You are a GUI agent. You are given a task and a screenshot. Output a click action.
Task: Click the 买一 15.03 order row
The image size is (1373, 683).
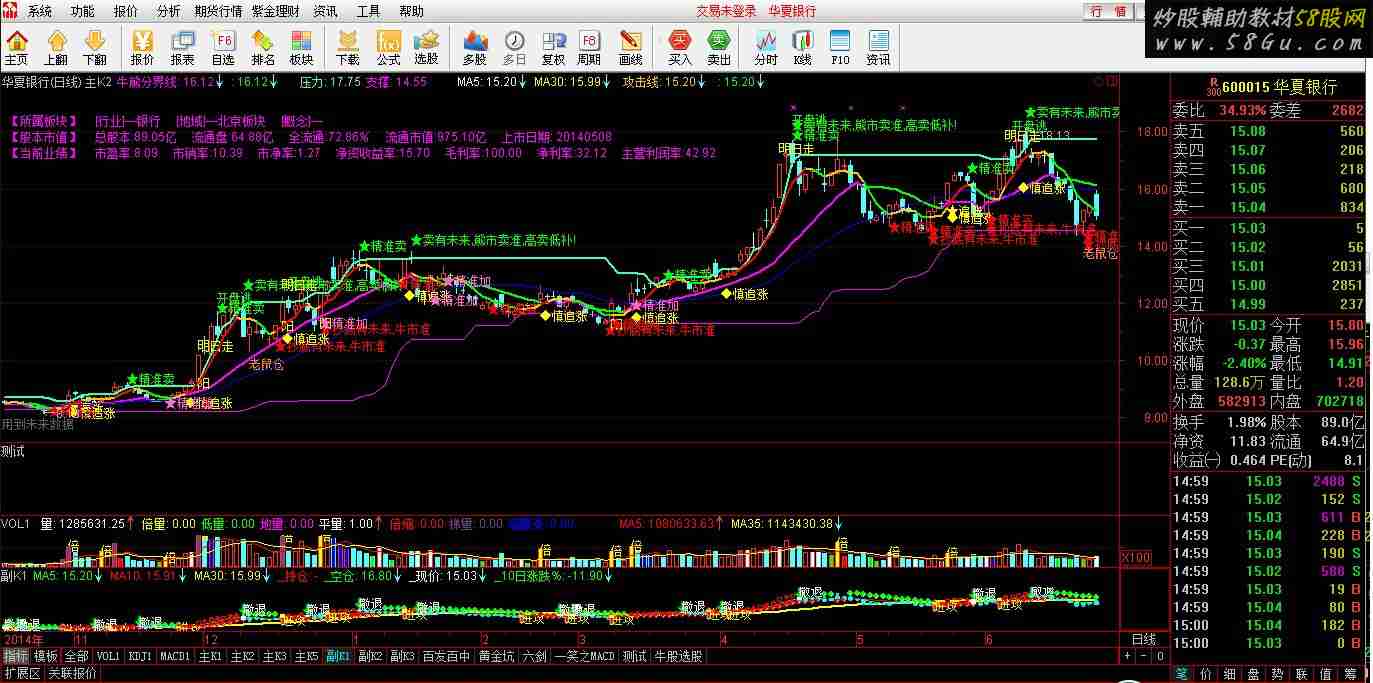tap(1269, 228)
